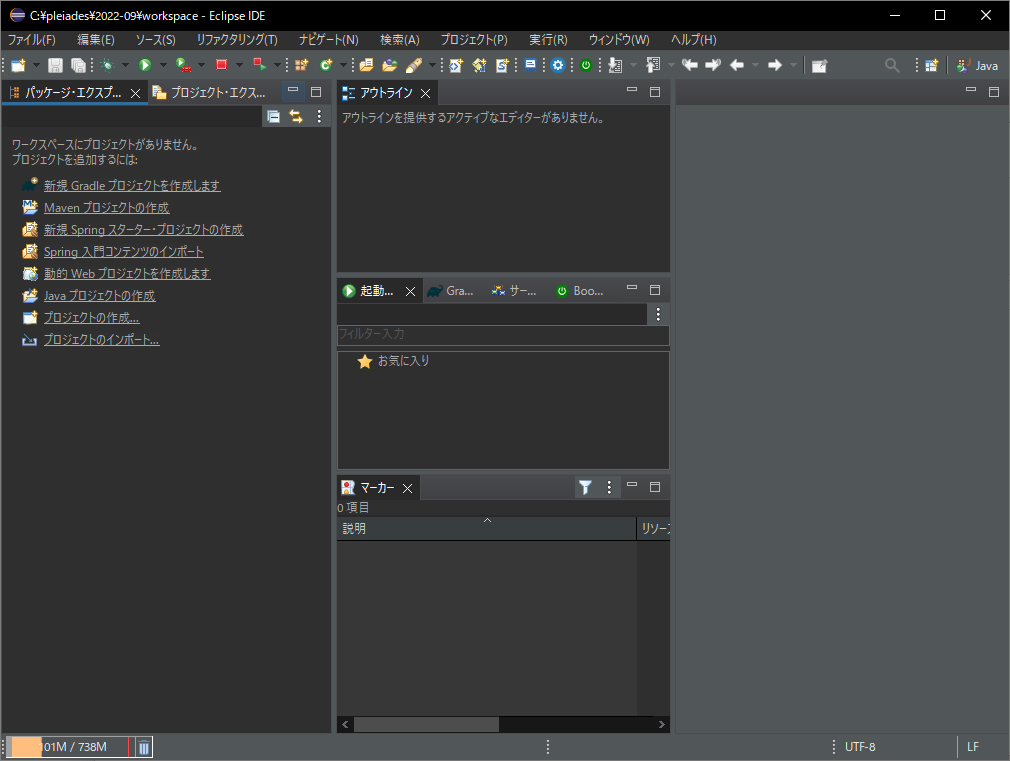Click the run-with-red-toolbox external tools icon

pyautogui.click(x=184, y=65)
